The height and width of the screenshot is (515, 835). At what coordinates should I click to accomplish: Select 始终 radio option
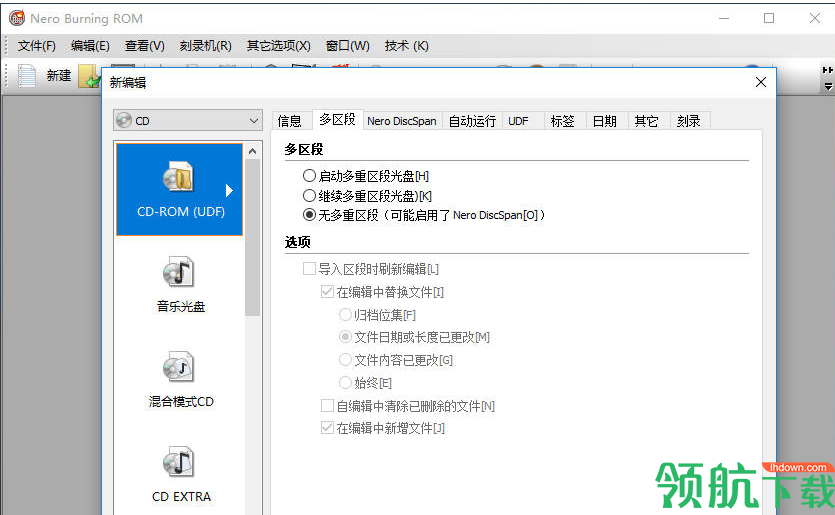click(345, 383)
